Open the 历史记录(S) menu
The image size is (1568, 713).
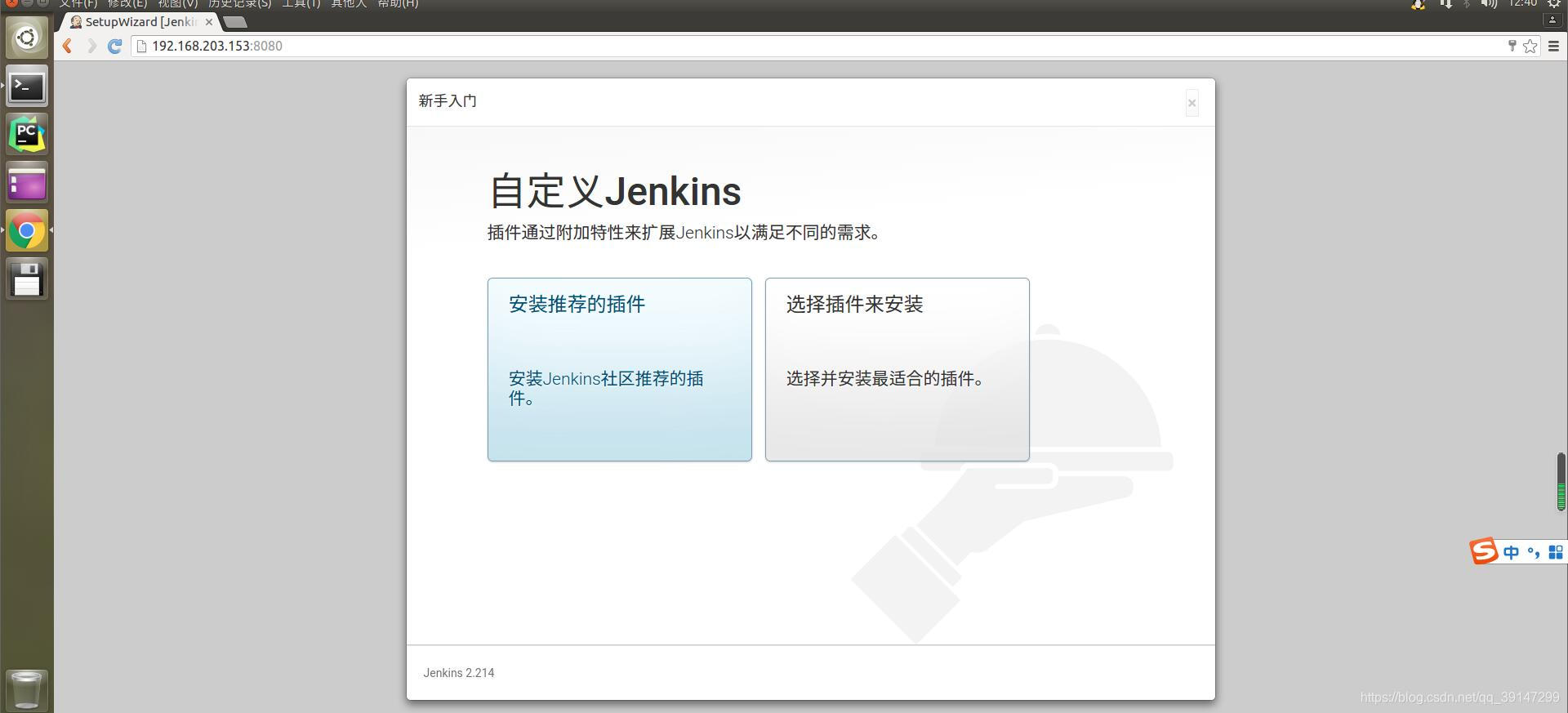(x=239, y=4)
